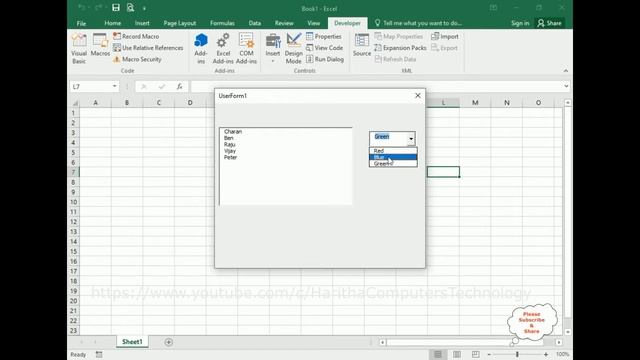The image size is (640, 360).
Task: Switch to Page Layout view
Action: [457, 354]
